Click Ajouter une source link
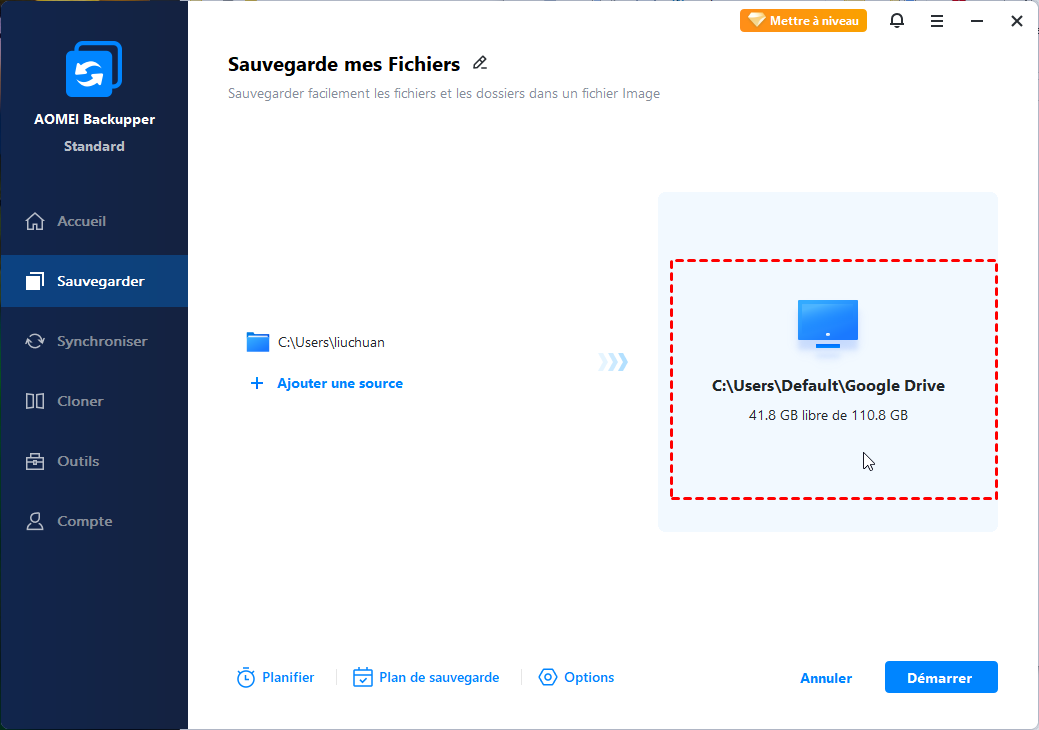Screen dimensions: 1039x730 (x=327, y=384)
